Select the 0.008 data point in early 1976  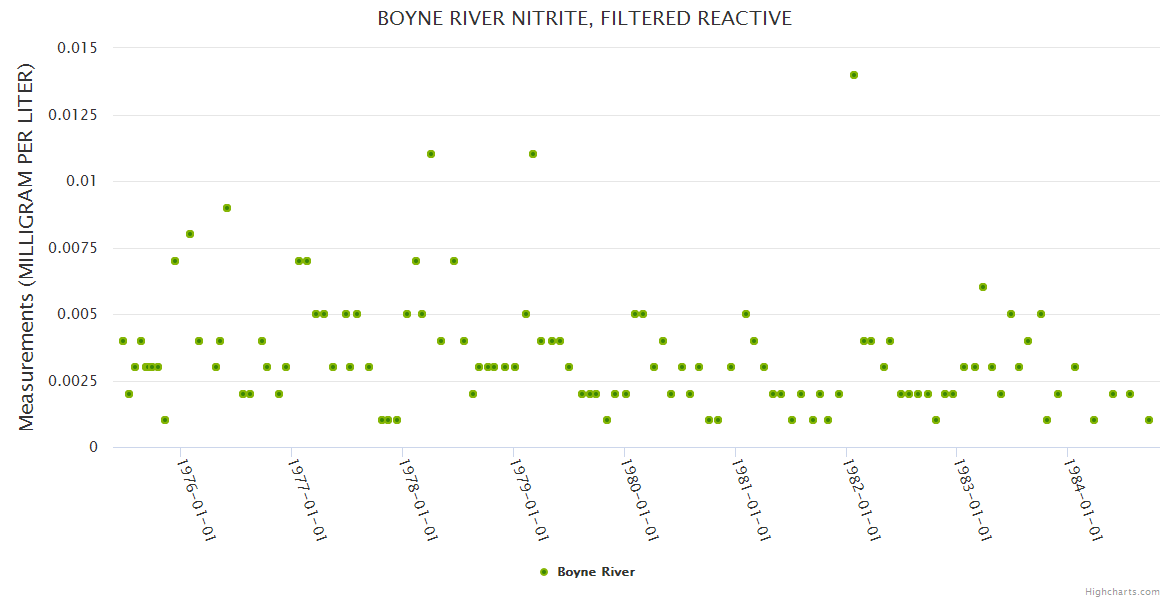pos(190,234)
